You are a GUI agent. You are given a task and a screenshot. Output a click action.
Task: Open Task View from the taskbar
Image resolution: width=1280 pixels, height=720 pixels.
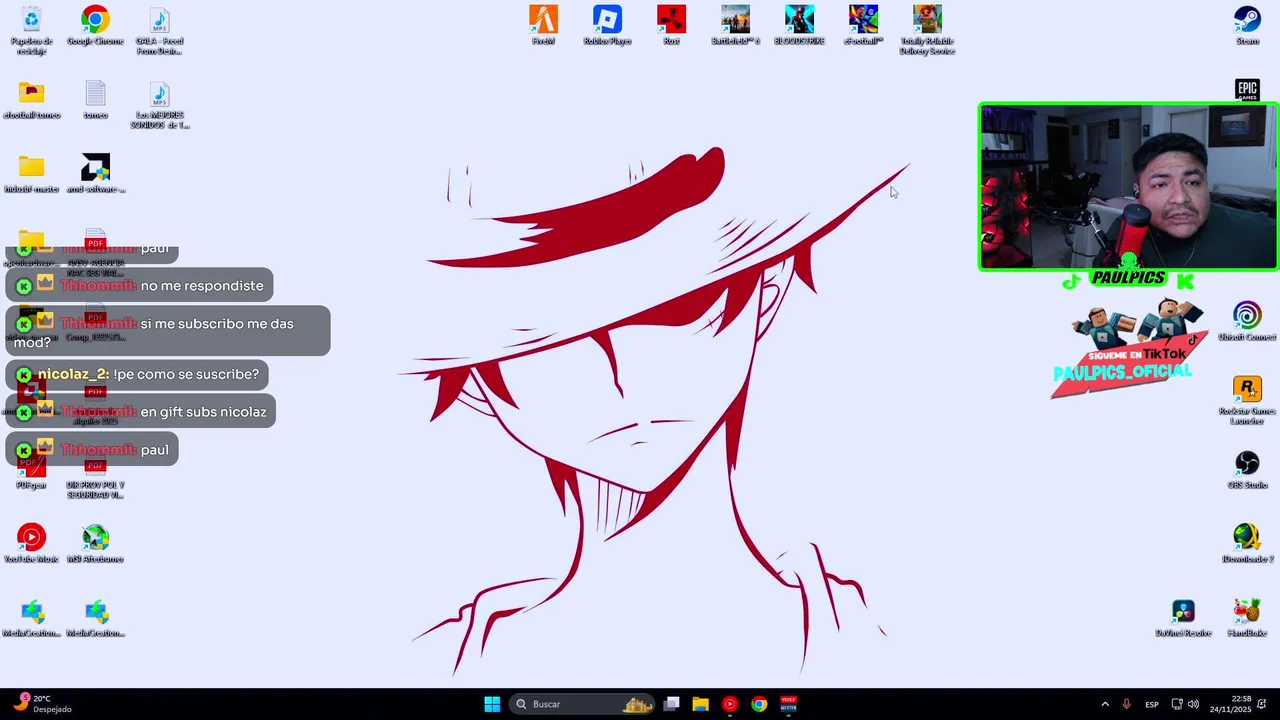pos(672,704)
